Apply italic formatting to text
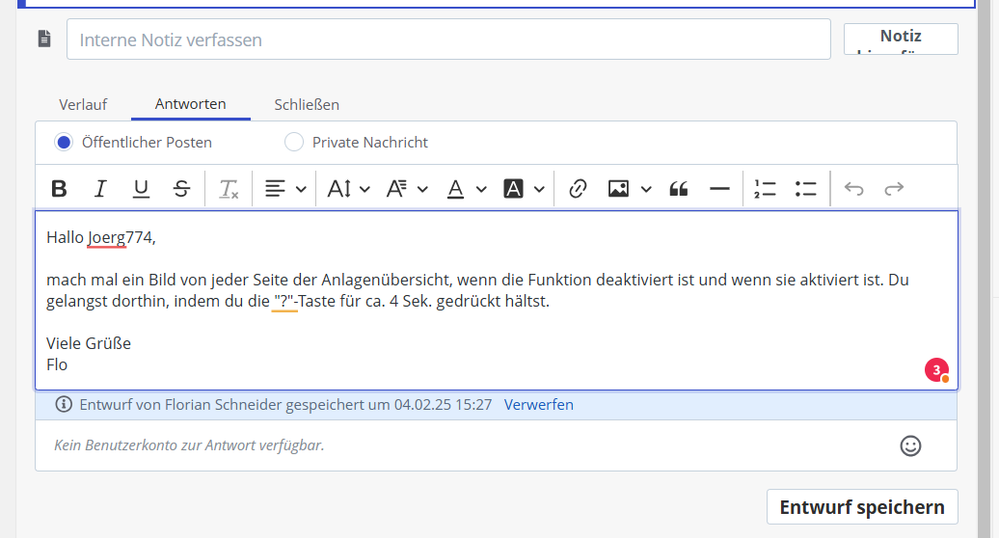 click(x=100, y=189)
